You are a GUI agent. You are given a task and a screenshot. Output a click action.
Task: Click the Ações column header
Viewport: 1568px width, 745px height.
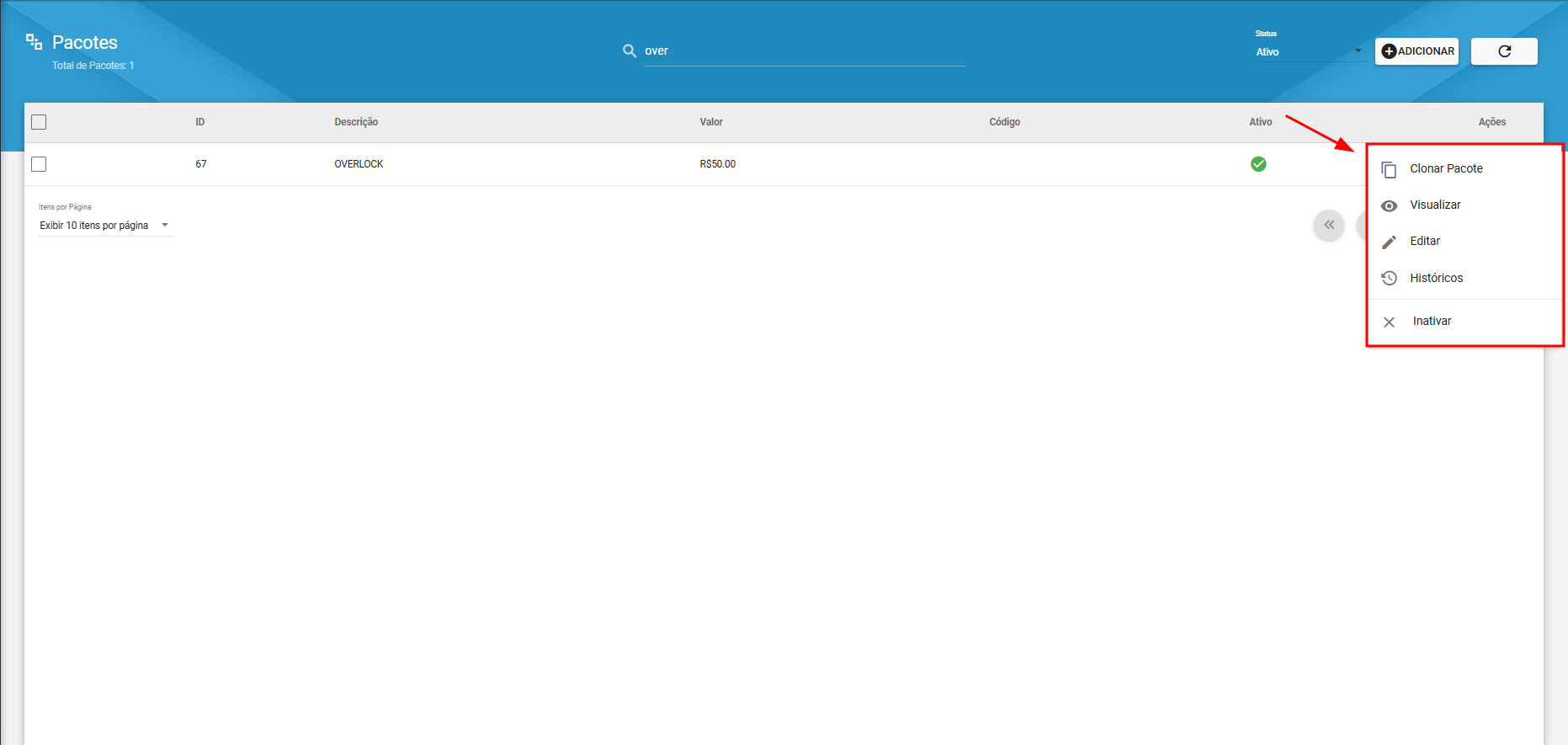pos(1492,122)
